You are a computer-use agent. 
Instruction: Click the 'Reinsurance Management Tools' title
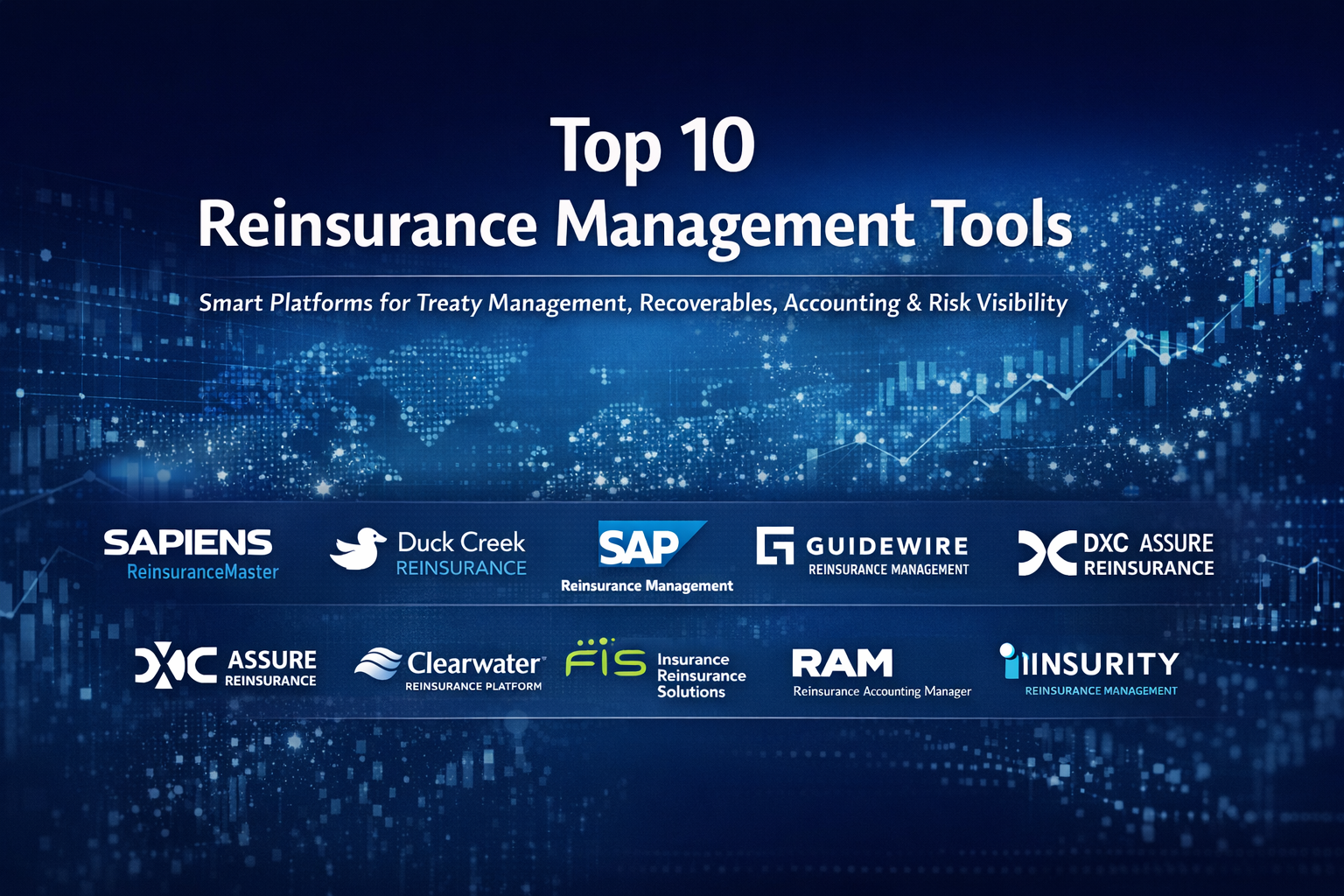coord(634,226)
